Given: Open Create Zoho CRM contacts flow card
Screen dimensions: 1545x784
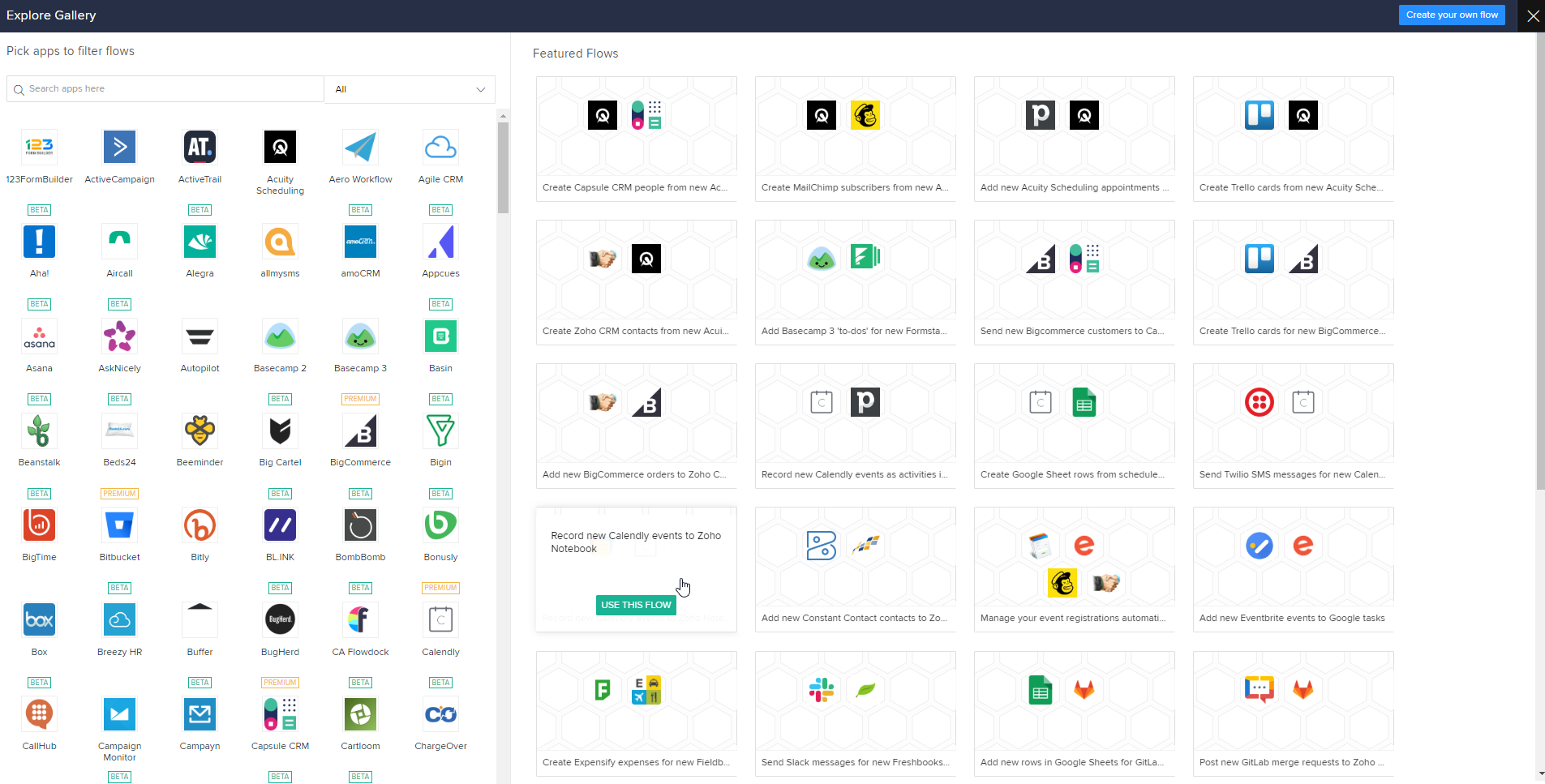Looking at the screenshot, I should 637,282.
